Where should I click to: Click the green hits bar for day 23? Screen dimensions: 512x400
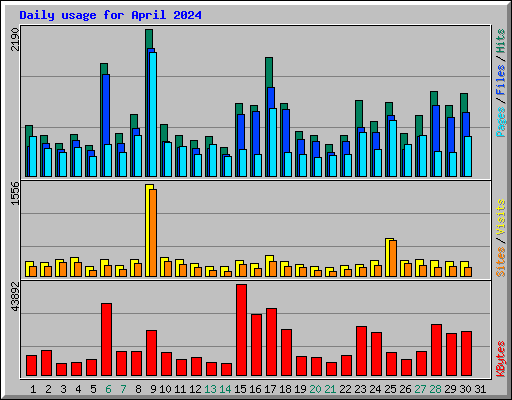point(359,113)
